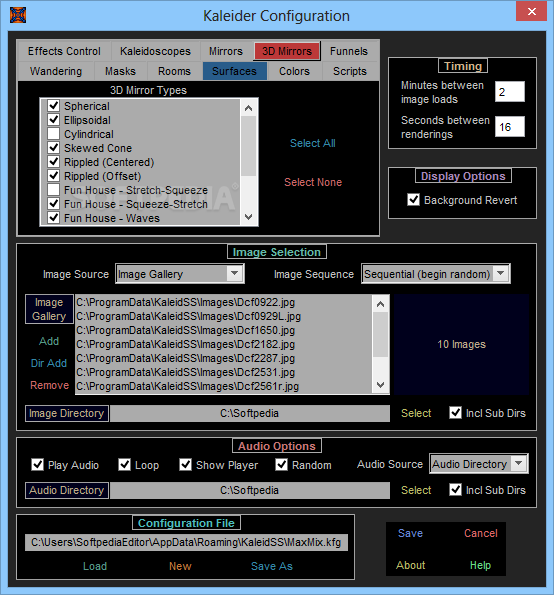Click New configuration file
554x595 pixels.
(x=180, y=566)
